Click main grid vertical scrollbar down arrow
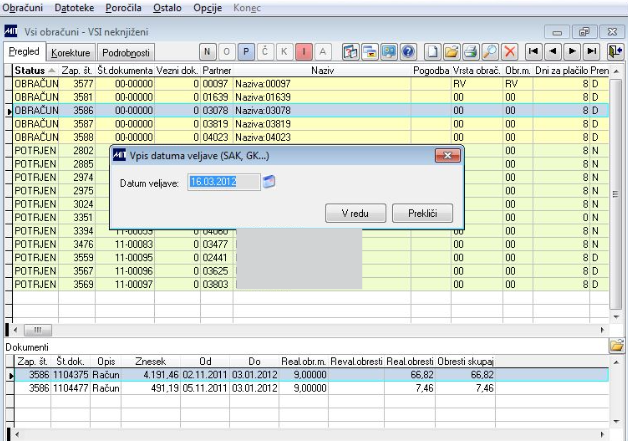Image resolution: width=628 pixels, height=441 pixels. (616, 317)
